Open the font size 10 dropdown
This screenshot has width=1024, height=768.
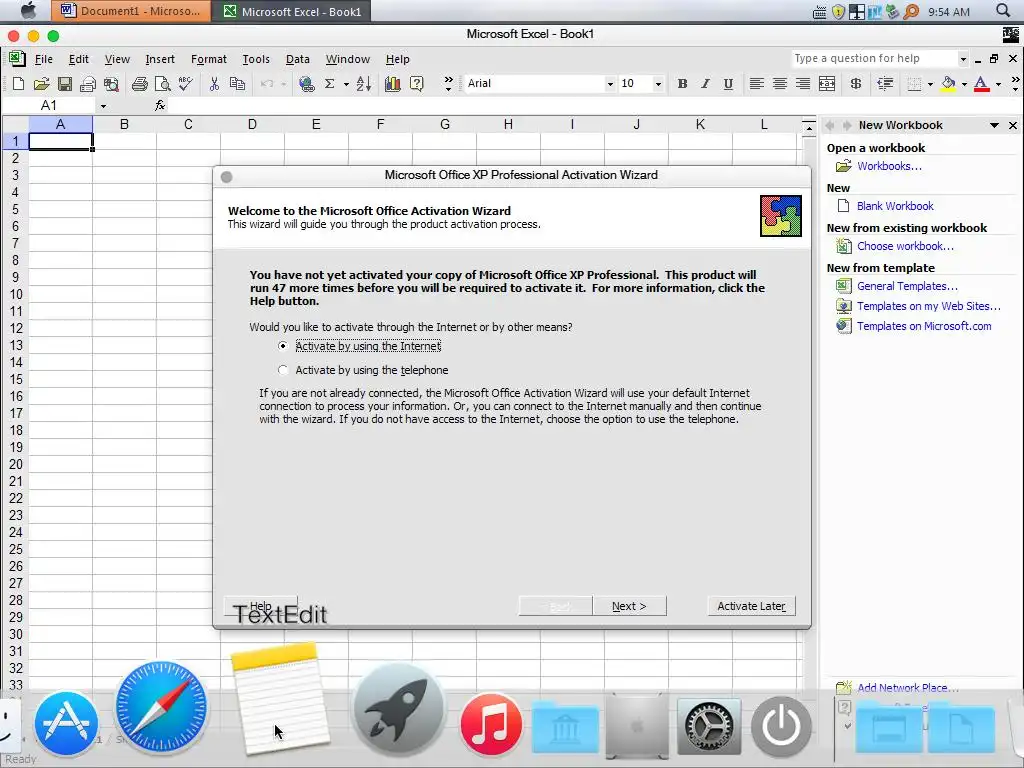[658, 84]
